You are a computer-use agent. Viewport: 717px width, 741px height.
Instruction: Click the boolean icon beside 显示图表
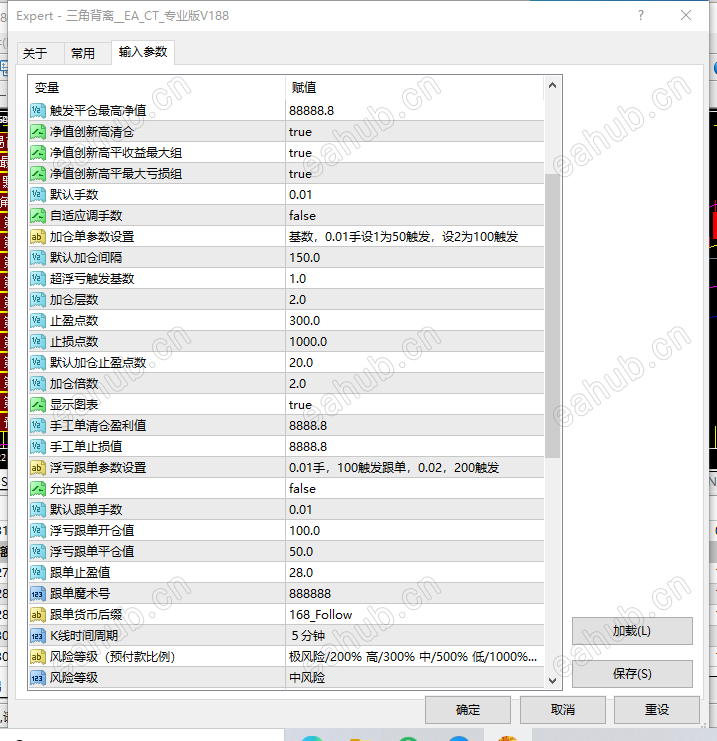coord(38,405)
